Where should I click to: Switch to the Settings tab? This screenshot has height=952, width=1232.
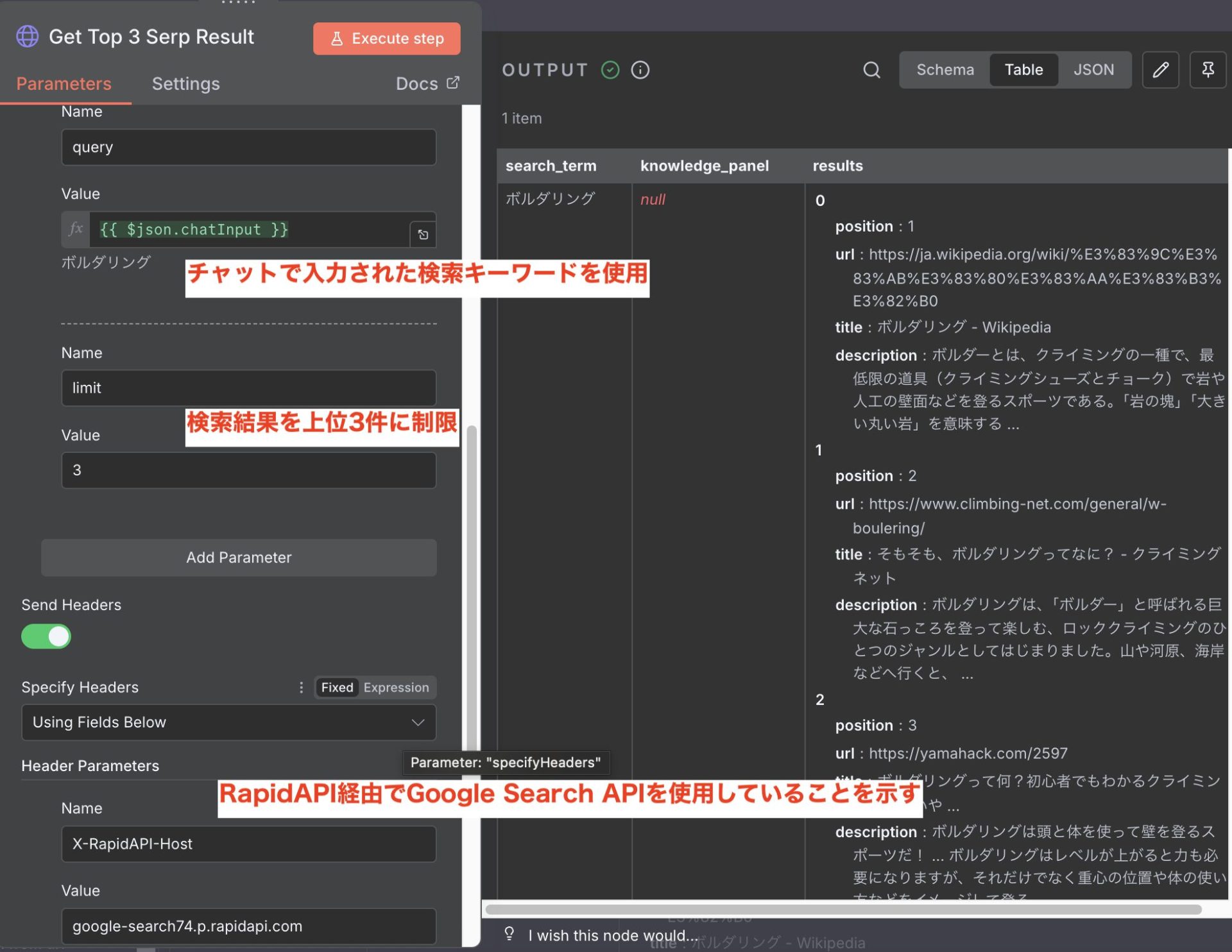(185, 83)
